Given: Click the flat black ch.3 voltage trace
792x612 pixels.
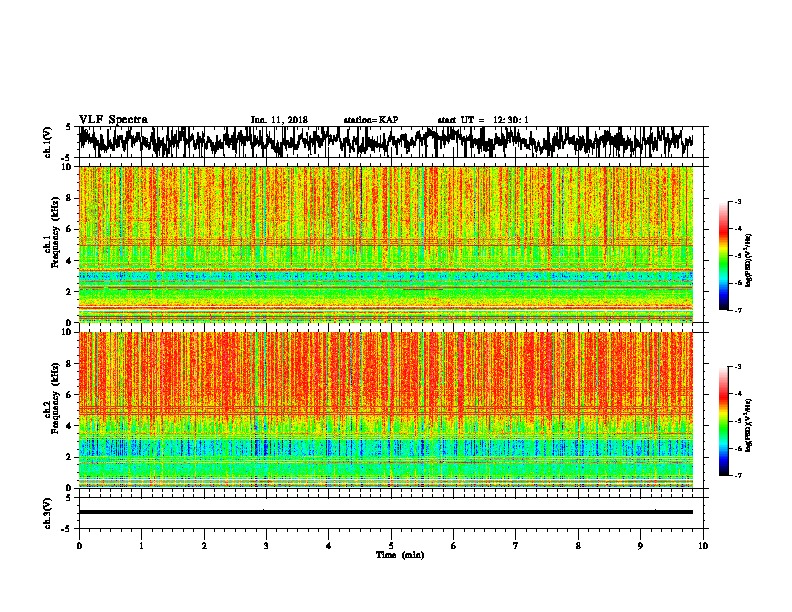Looking at the screenshot, I should (x=386, y=512).
